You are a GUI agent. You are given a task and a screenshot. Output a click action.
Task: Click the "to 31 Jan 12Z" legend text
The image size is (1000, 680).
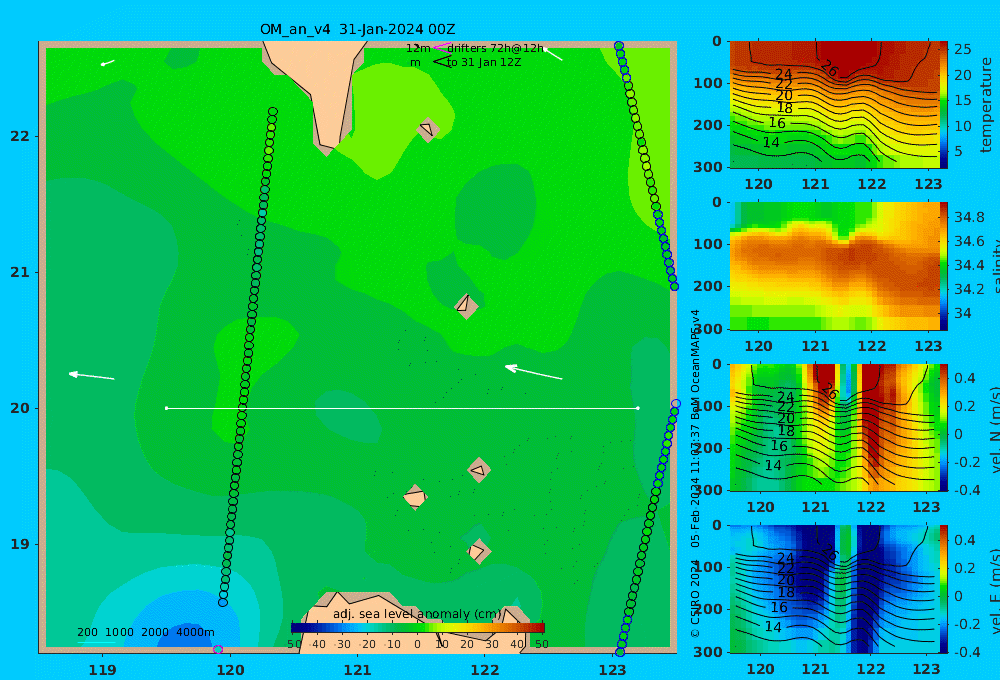coord(483,63)
